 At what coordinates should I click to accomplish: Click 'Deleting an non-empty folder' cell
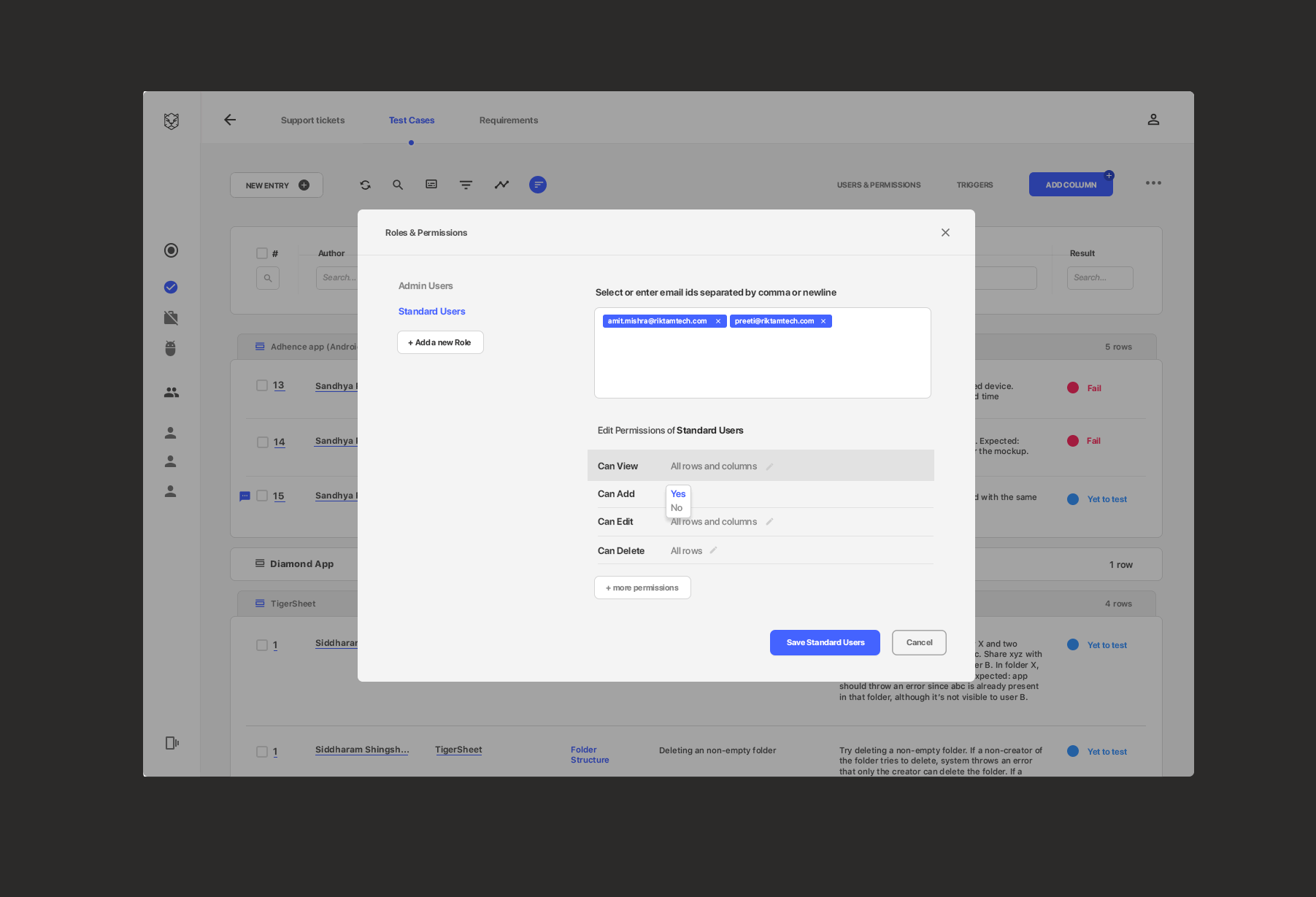pos(717,750)
